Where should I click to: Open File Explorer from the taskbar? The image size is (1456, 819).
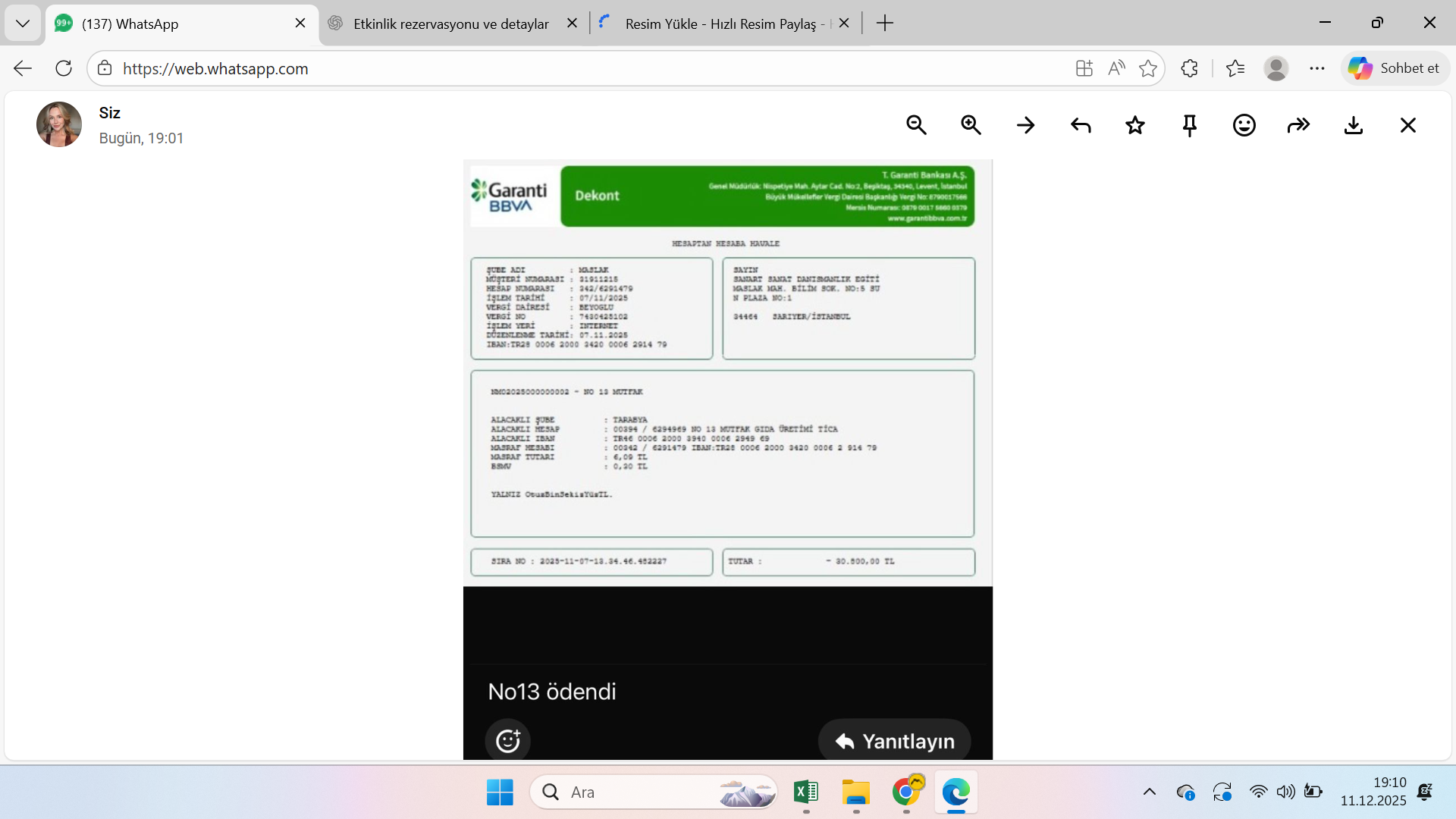point(856,792)
